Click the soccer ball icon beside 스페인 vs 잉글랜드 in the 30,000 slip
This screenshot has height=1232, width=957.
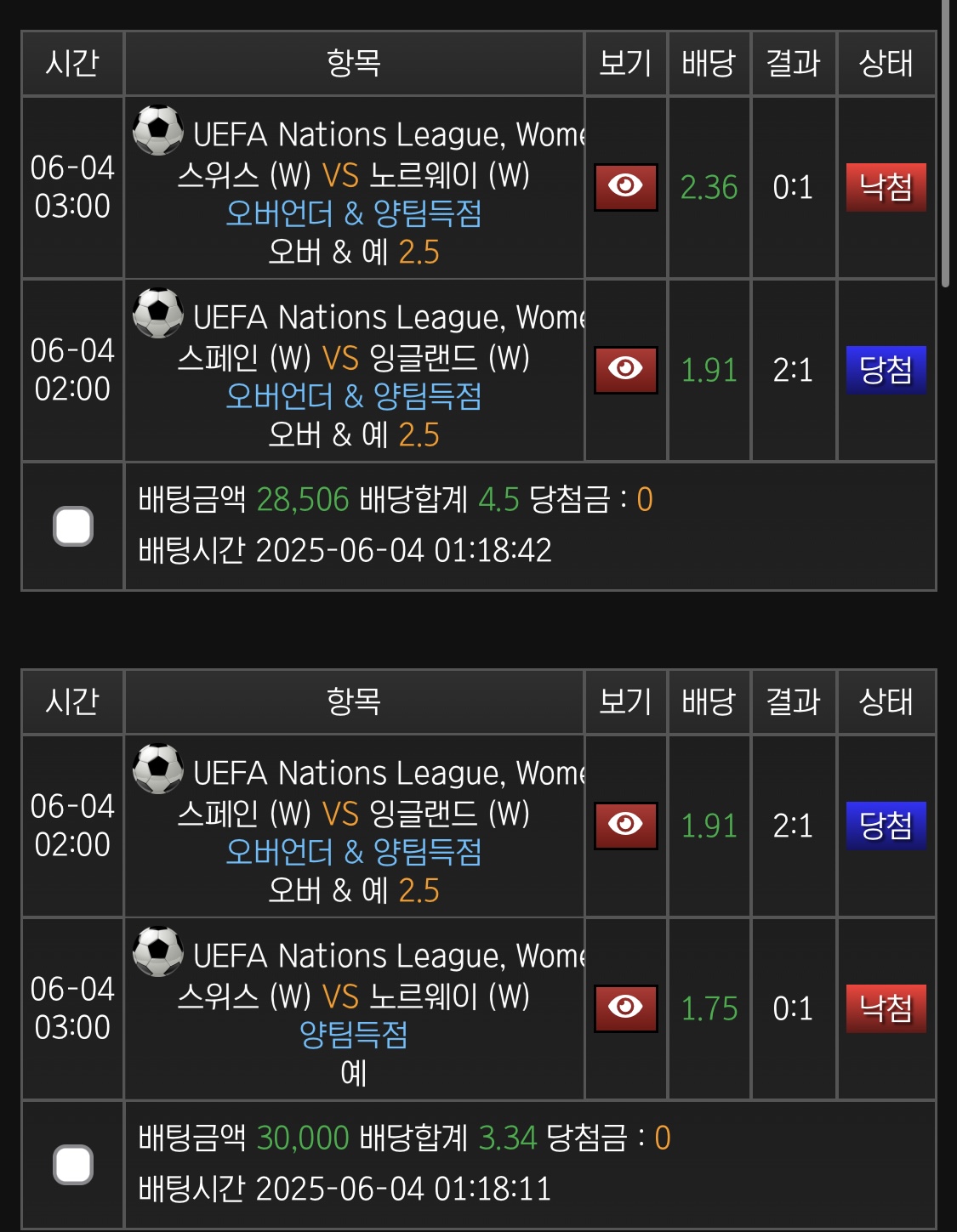click(158, 769)
